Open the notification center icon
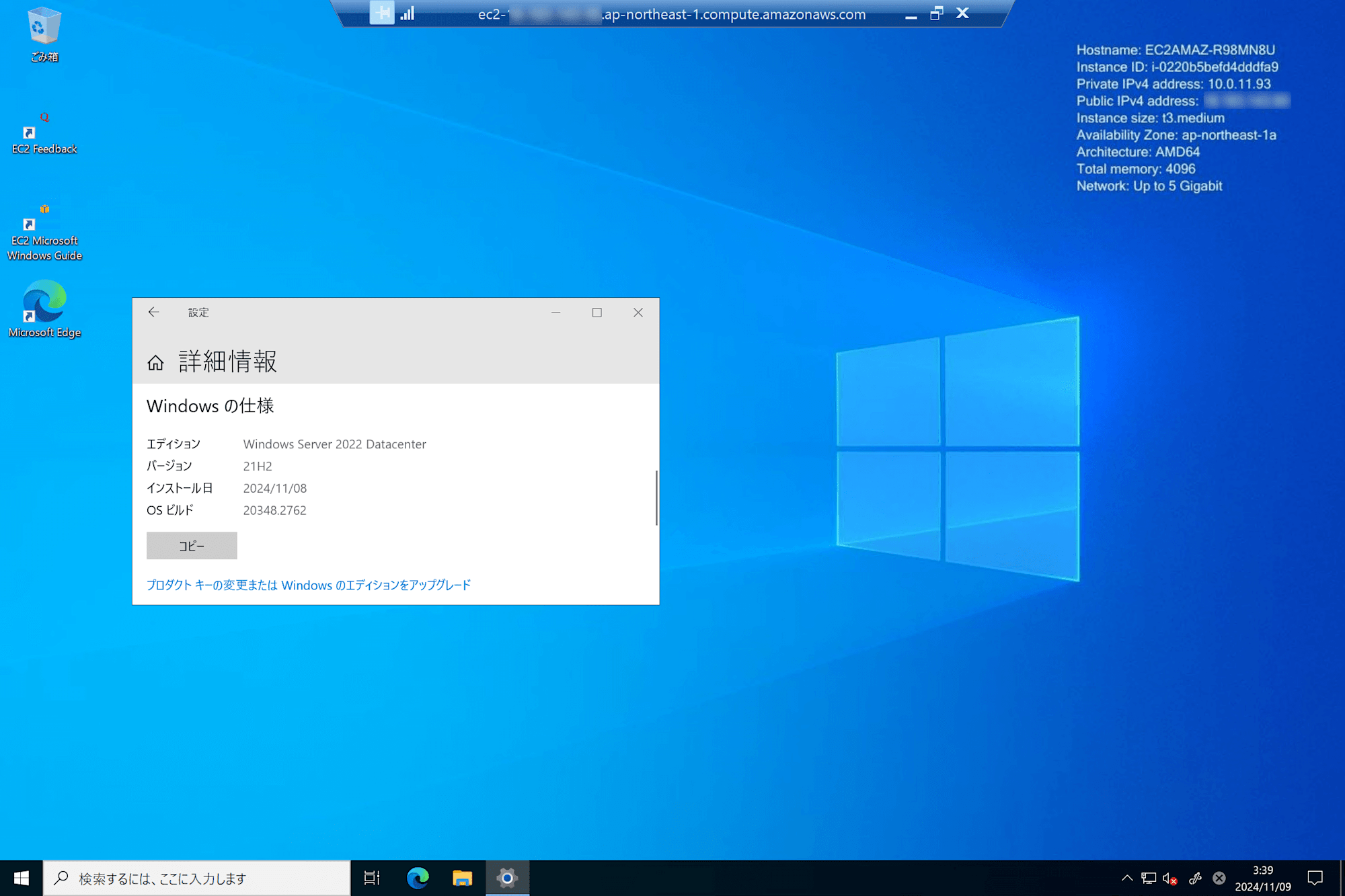This screenshot has width=1345, height=896. [1315, 878]
